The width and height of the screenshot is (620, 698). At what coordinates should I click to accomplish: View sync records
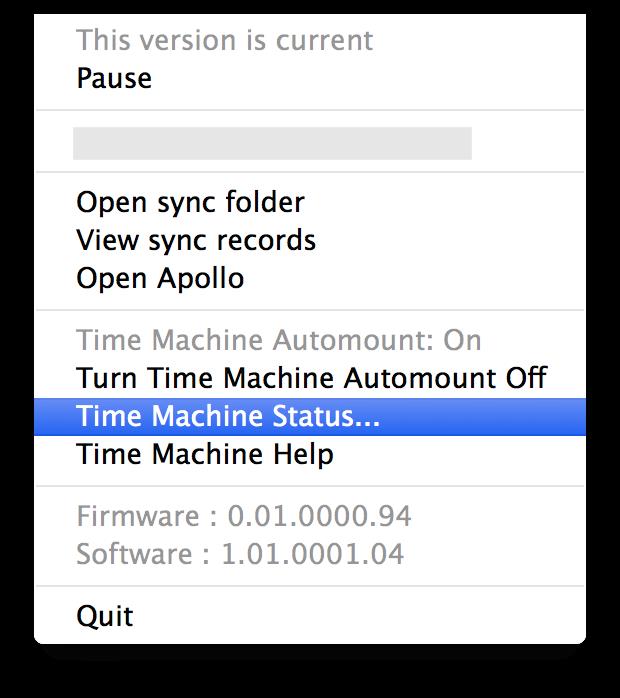(310, 240)
